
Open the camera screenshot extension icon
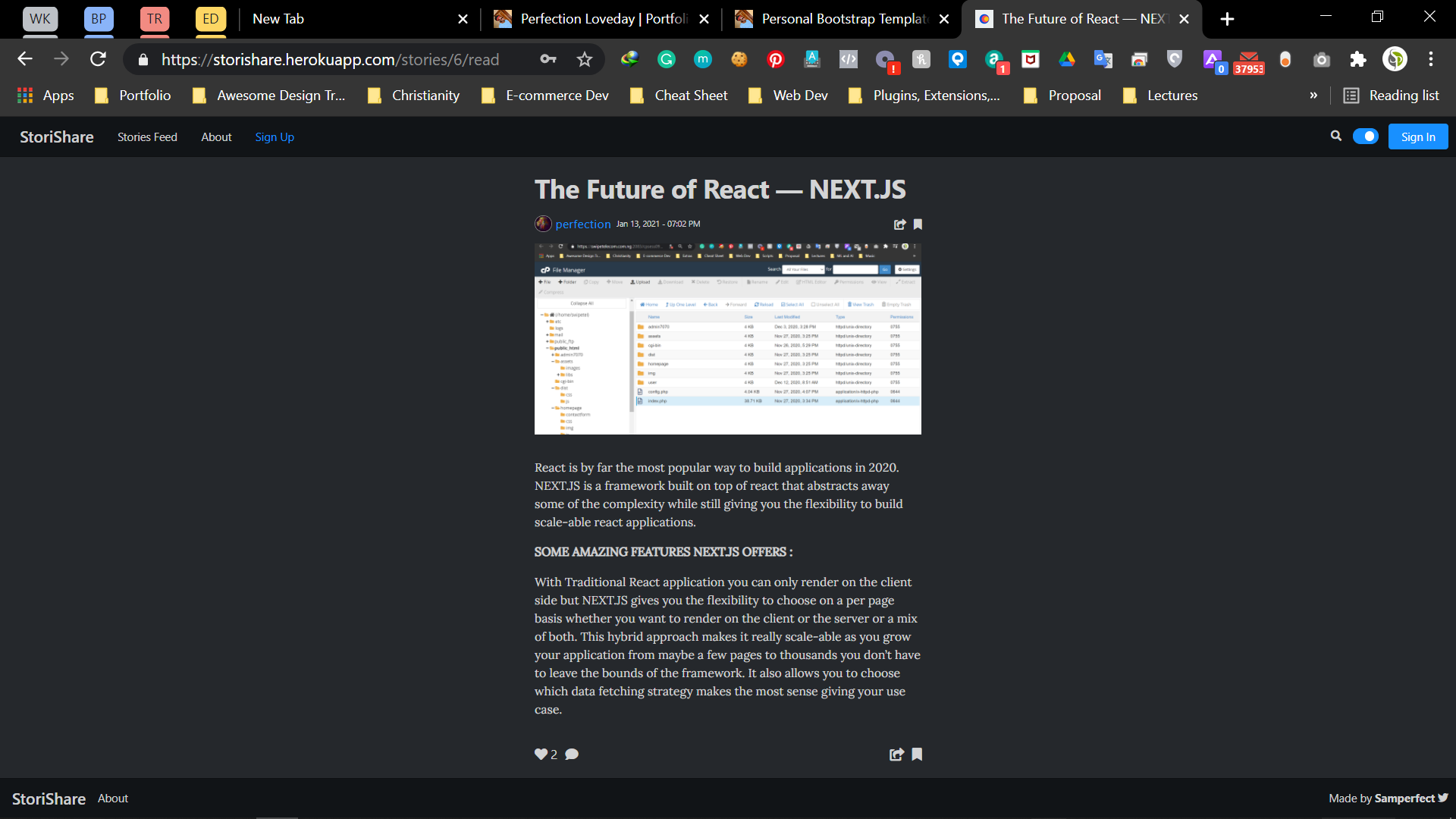(x=1322, y=59)
